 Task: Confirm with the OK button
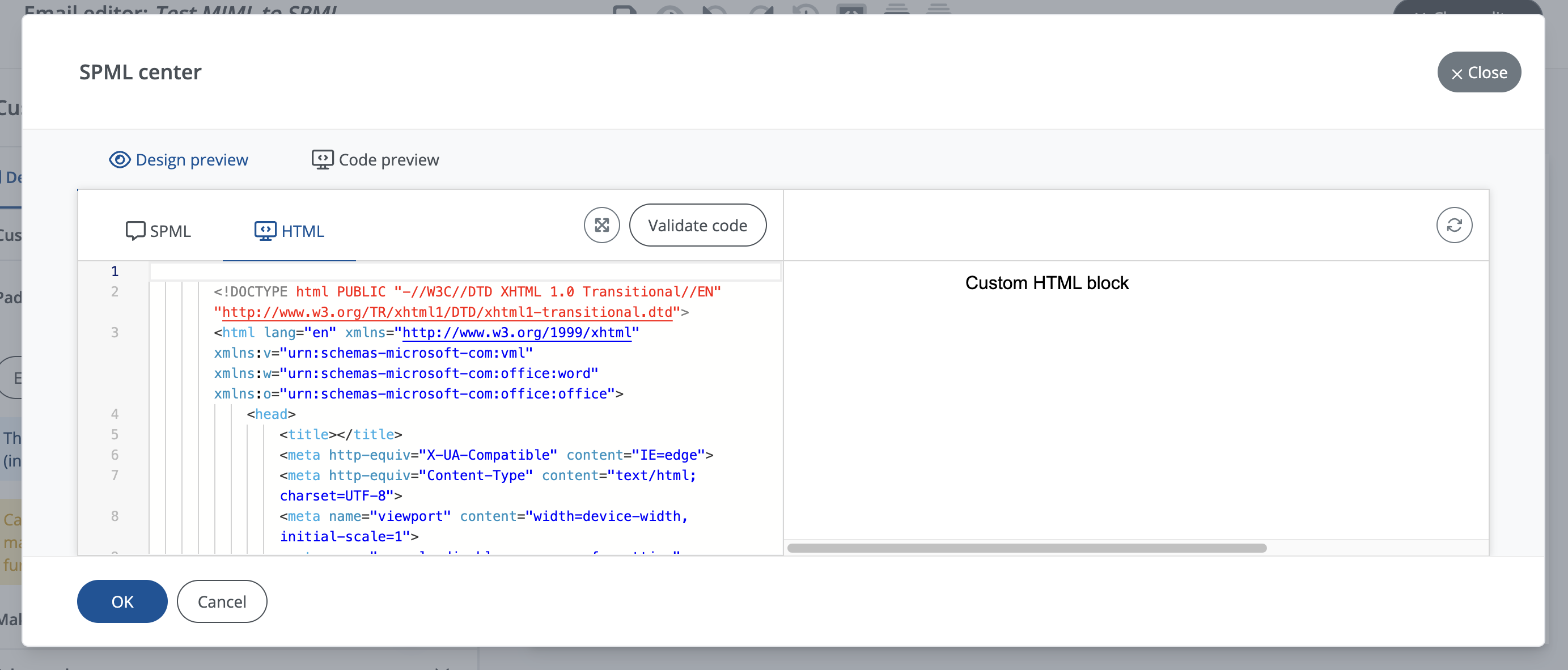point(122,601)
